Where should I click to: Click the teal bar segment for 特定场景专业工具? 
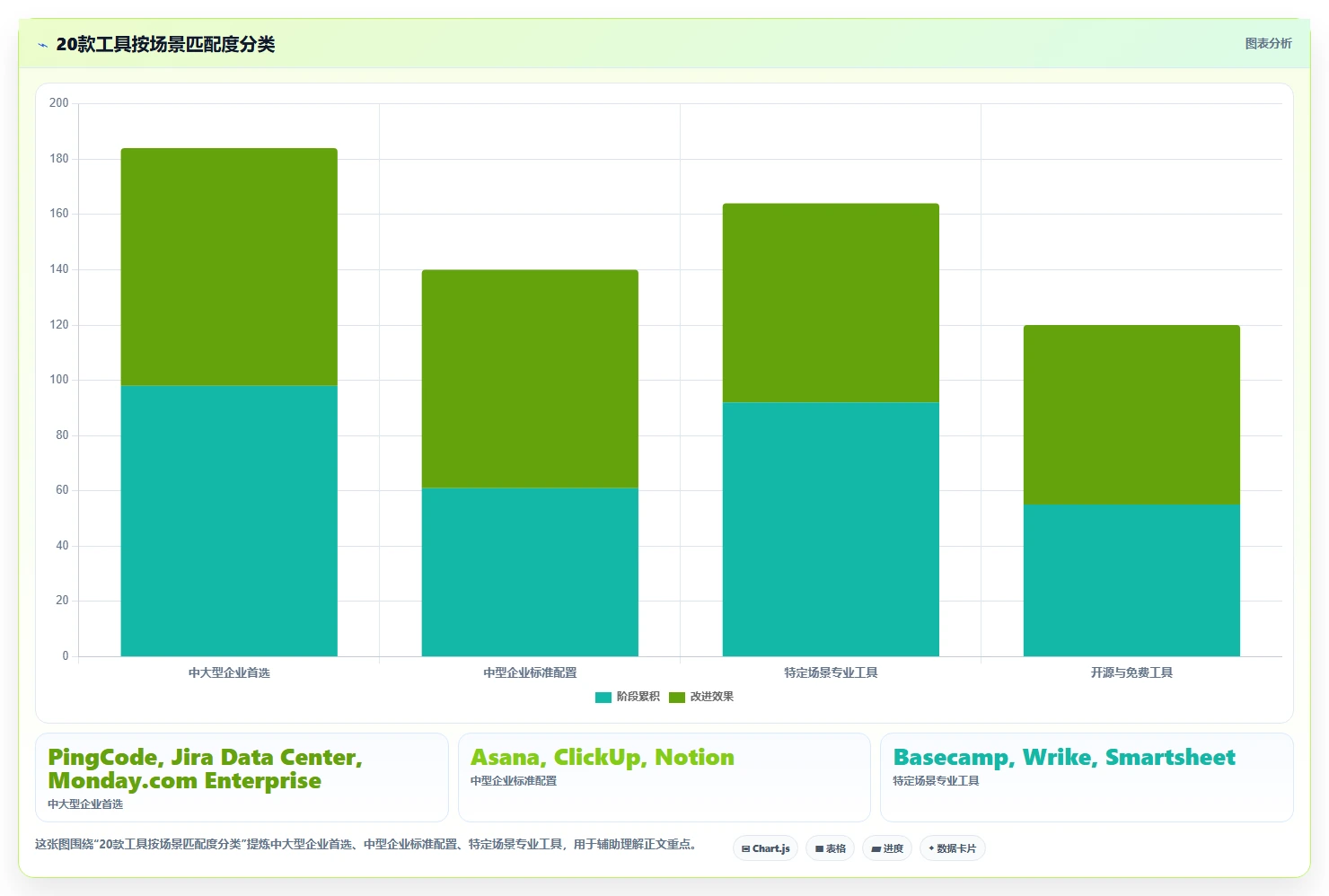point(831,529)
